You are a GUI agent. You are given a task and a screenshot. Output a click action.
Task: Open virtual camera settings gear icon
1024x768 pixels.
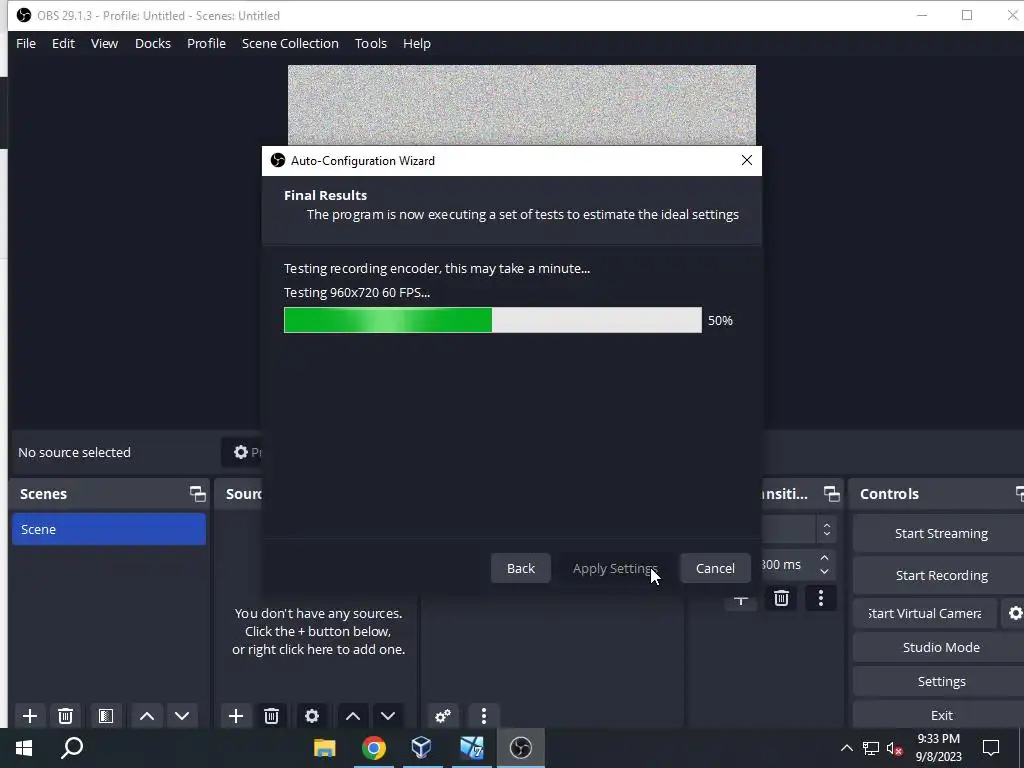click(1014, 613)
